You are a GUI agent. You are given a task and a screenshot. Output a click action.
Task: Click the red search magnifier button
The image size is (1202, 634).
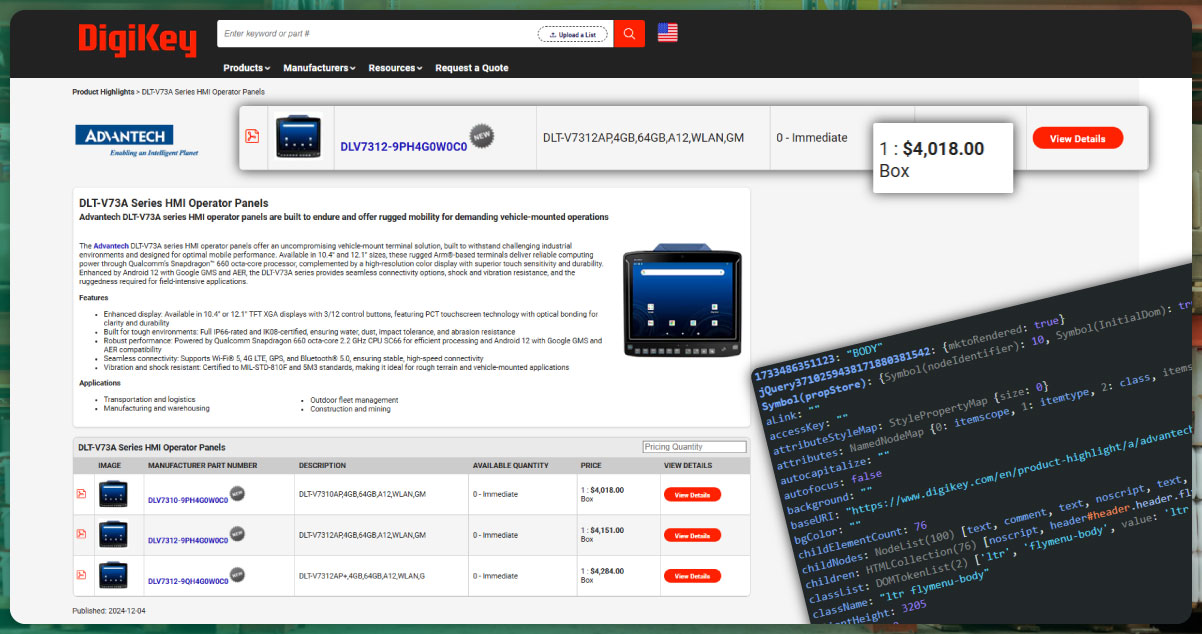click(629, 34)
